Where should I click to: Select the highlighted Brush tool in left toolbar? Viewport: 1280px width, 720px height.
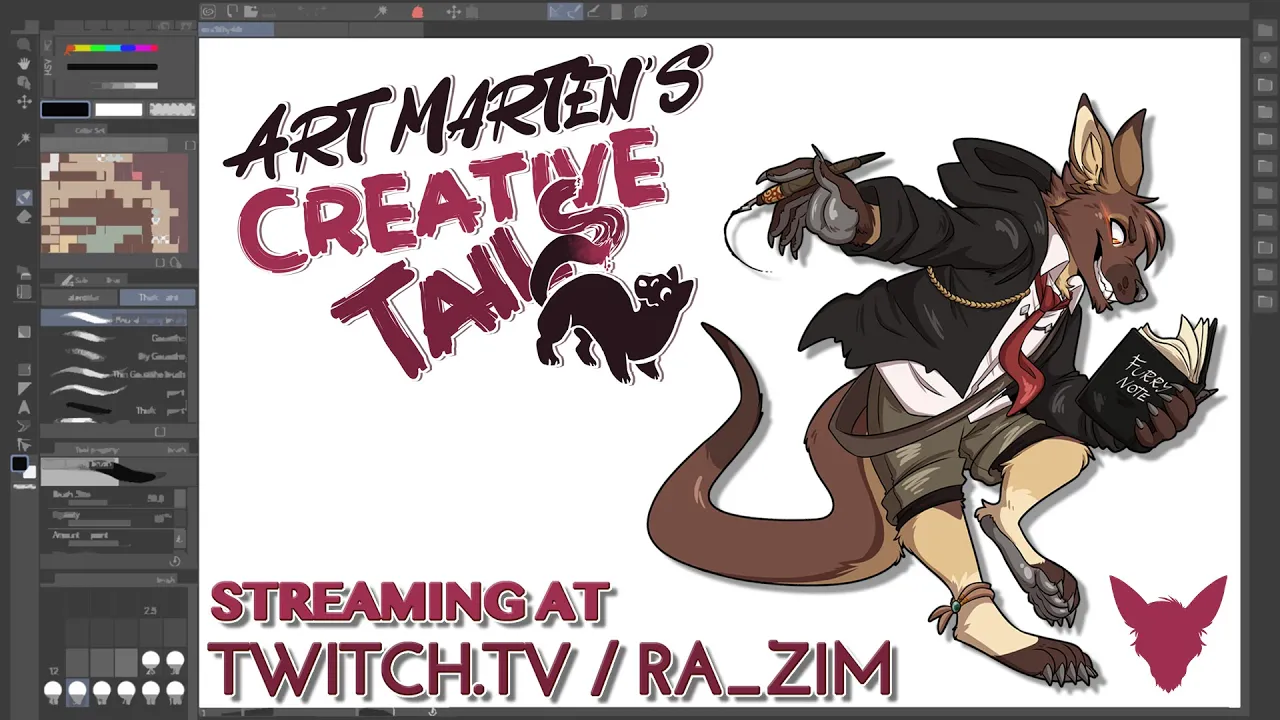[25, 198]
